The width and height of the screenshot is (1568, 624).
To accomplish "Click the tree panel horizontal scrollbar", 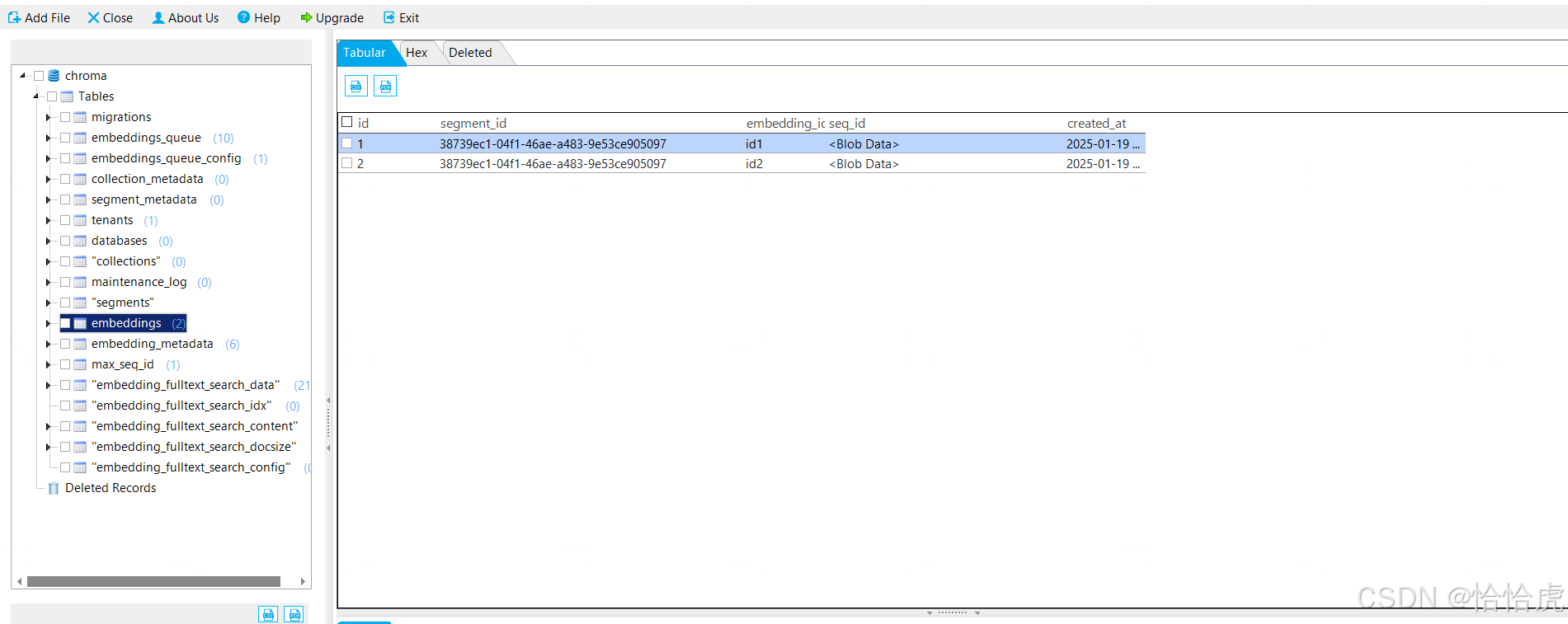I will tap(153, 581).
